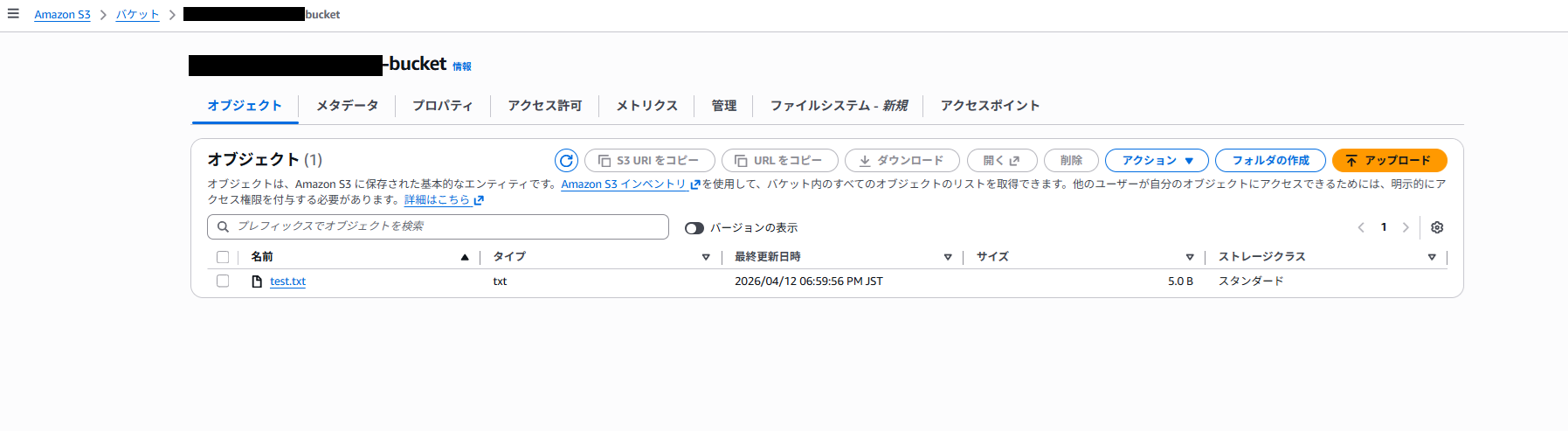Expand the アクション dropdown menu
Screen dimensions: 1568x431
(x=1157, y=161)
